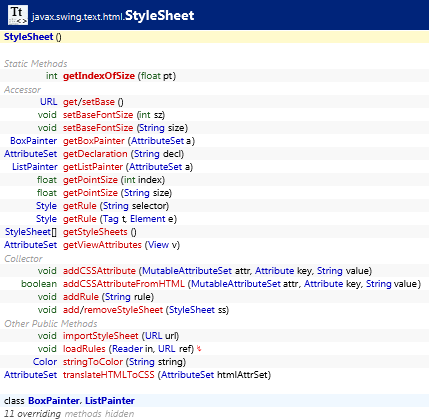Click the getBoxPainter method name
The image size is (429, 420).
click(94, 141)
